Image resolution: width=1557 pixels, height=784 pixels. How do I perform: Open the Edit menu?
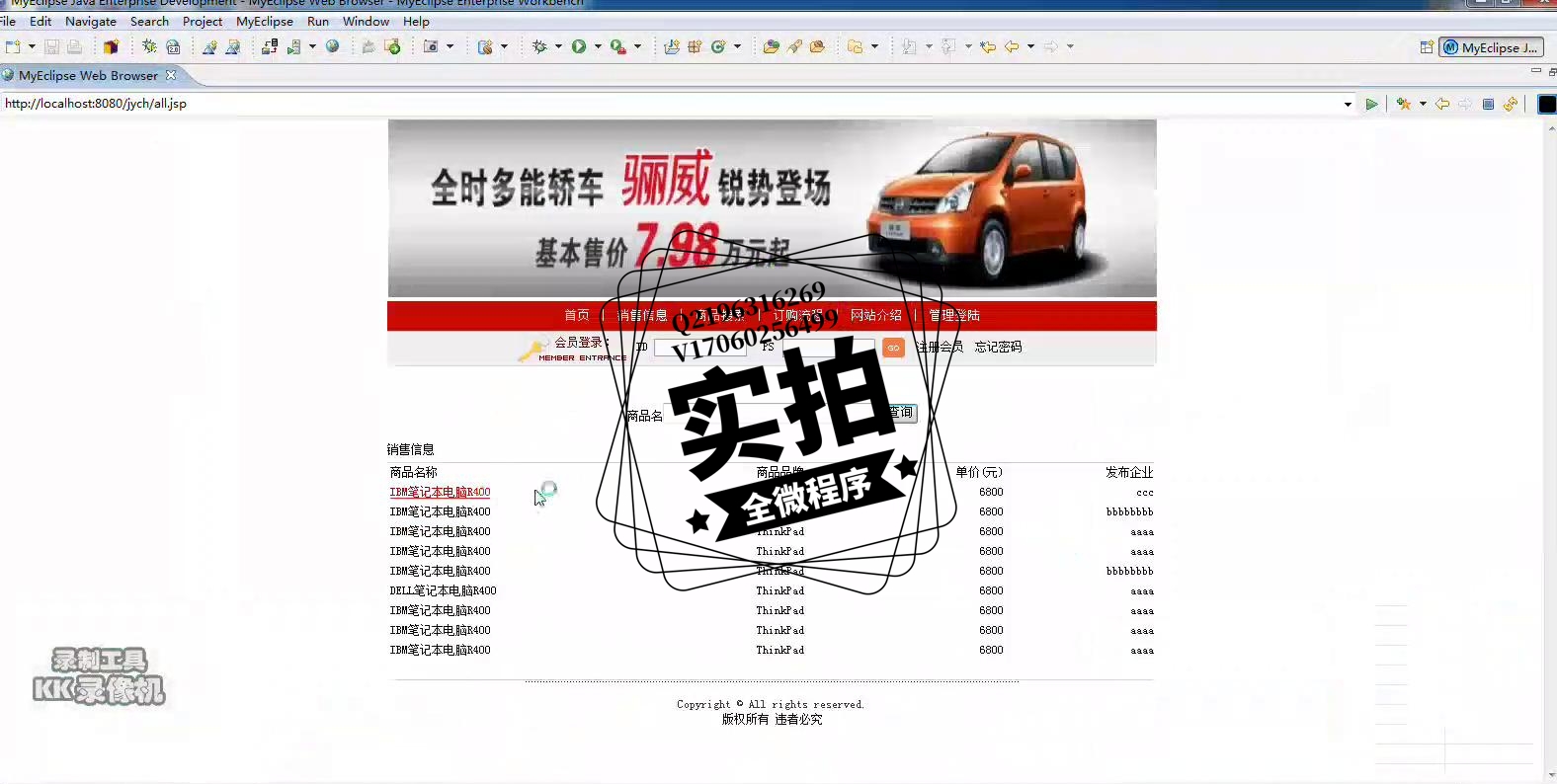coord(41,21)
